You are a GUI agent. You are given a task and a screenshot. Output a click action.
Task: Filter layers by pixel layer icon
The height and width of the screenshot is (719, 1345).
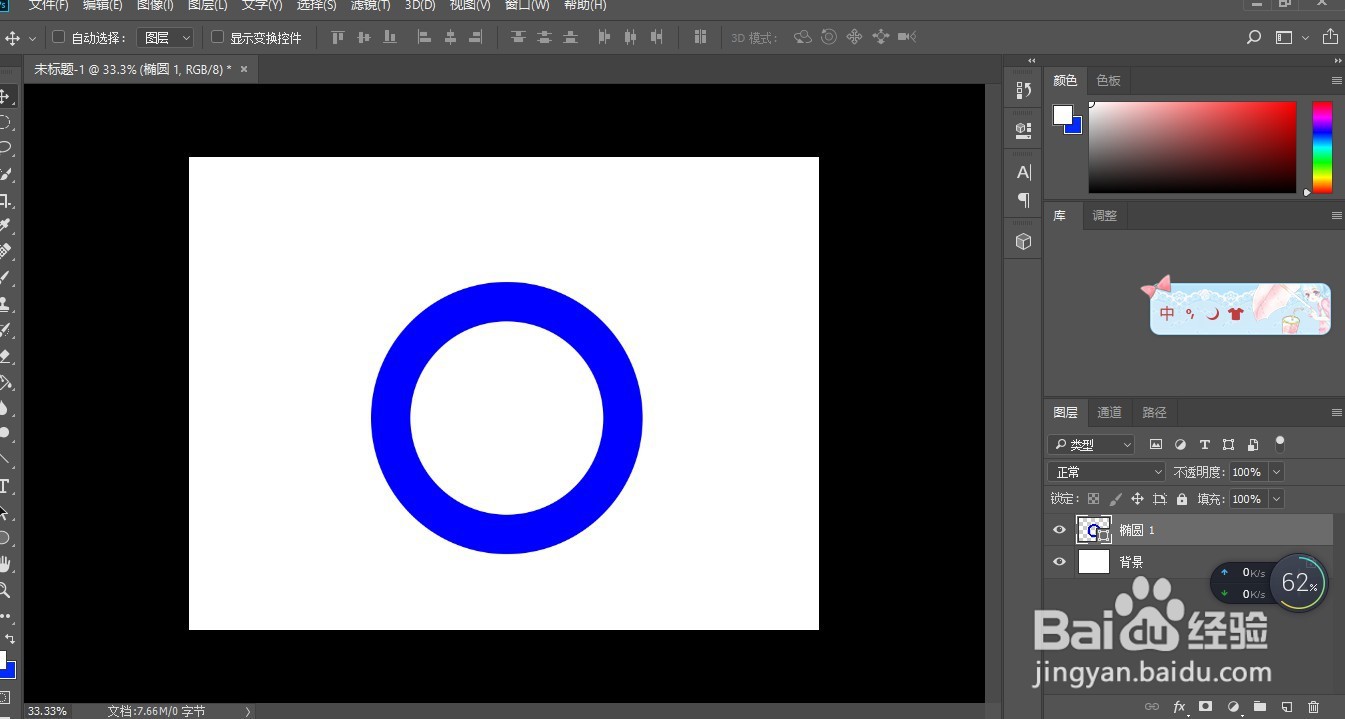1156,444
